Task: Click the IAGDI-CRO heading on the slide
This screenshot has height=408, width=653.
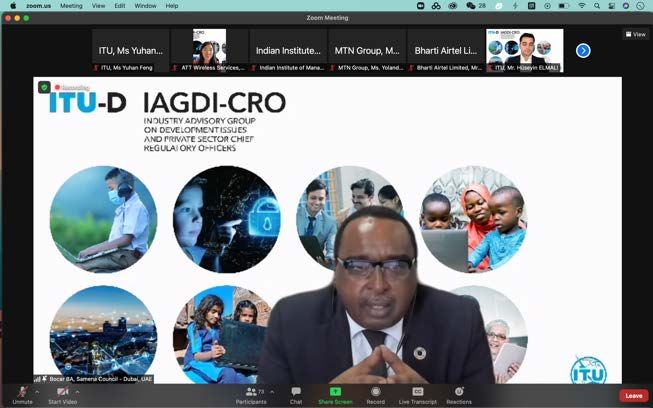Action: pyautogui.click(x=214, y=103)
